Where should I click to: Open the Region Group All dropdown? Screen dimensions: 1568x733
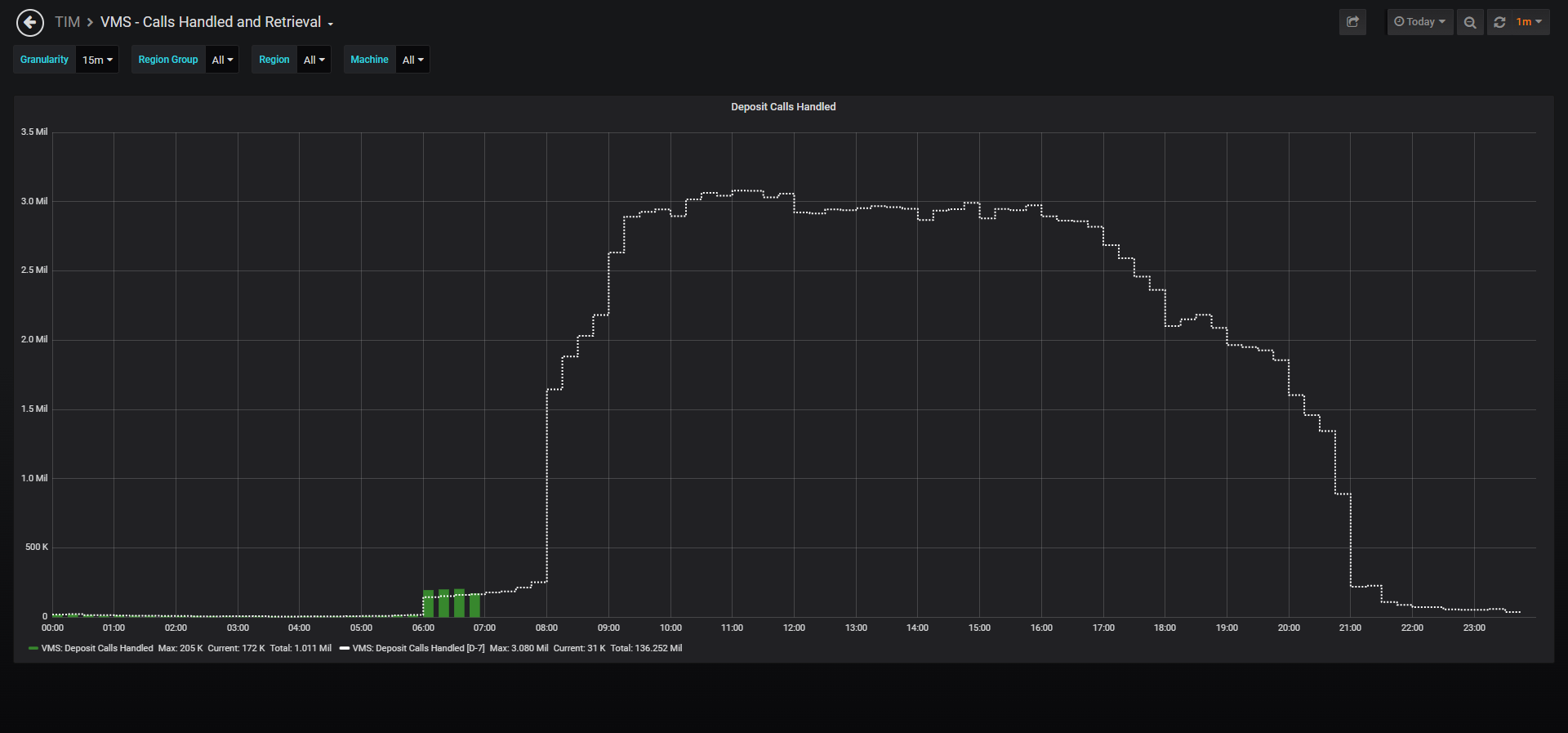[x=222, y=60]
